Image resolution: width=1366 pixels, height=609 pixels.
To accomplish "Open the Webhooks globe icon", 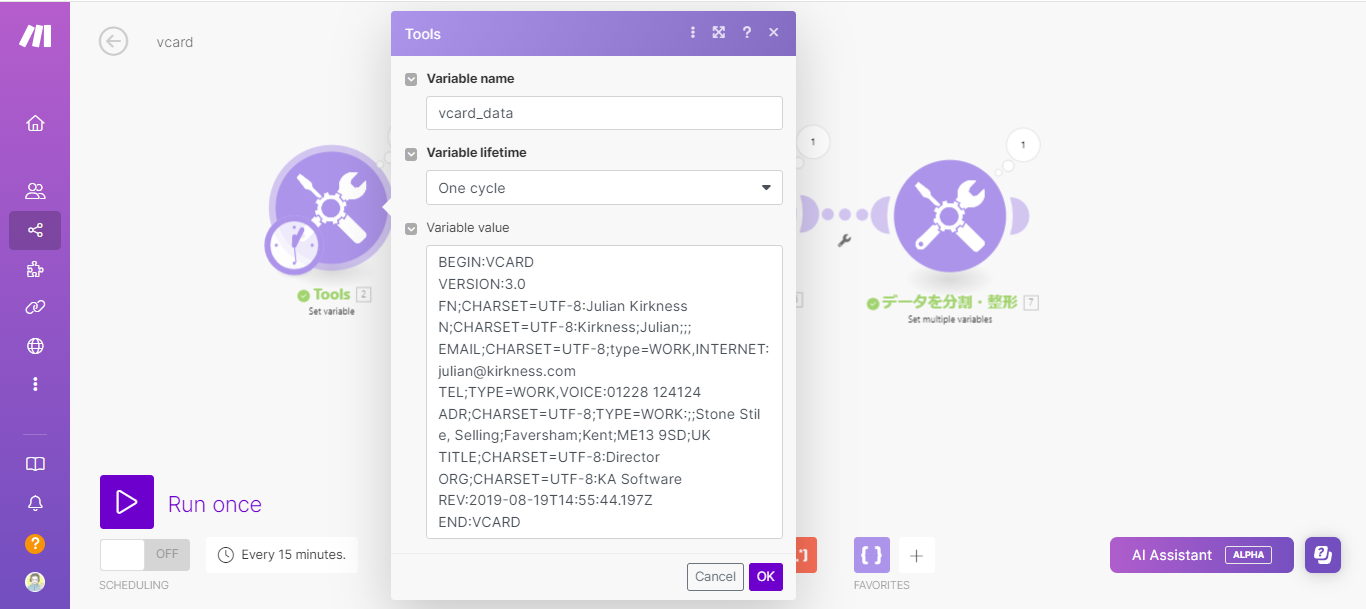I will (35, 346).
